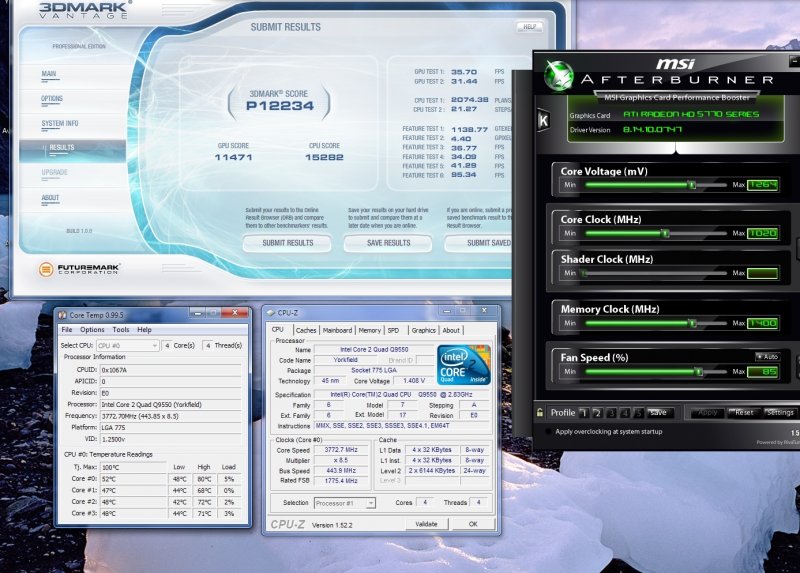Screen dimensions: 800x573
Task: Select the CPU tab in CPU-Z
Action: (278, 330)
